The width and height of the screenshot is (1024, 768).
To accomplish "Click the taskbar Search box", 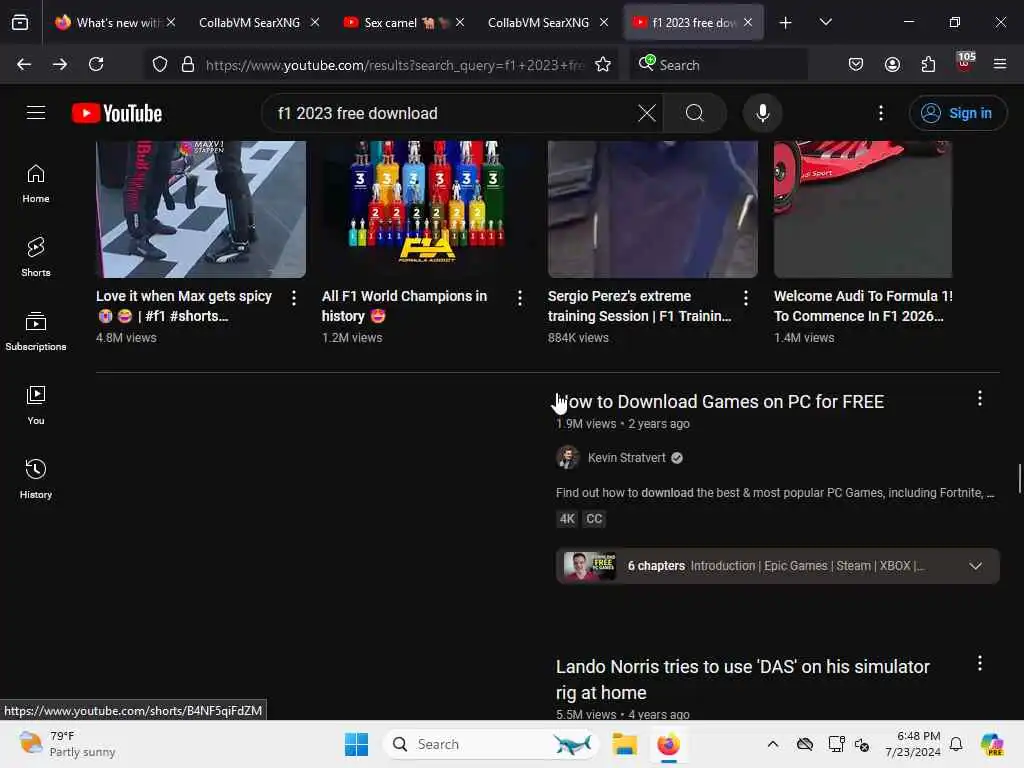I will (x=490, y=744).
